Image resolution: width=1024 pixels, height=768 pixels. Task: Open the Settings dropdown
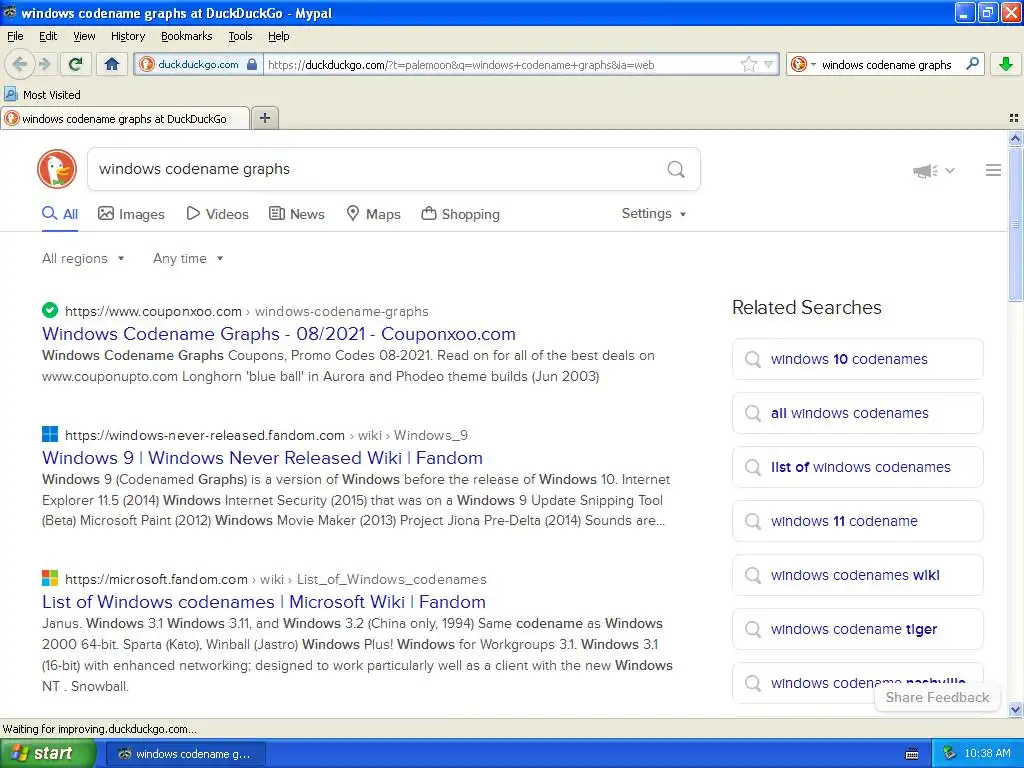[x=654, y=214]
